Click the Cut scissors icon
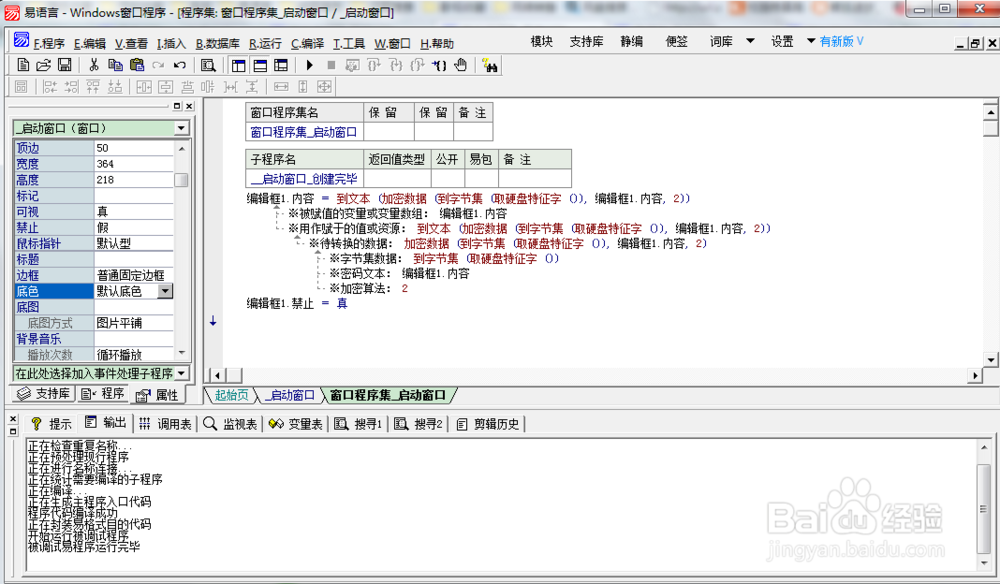This screenshot has width=1000, height=584. coord(94,65)
